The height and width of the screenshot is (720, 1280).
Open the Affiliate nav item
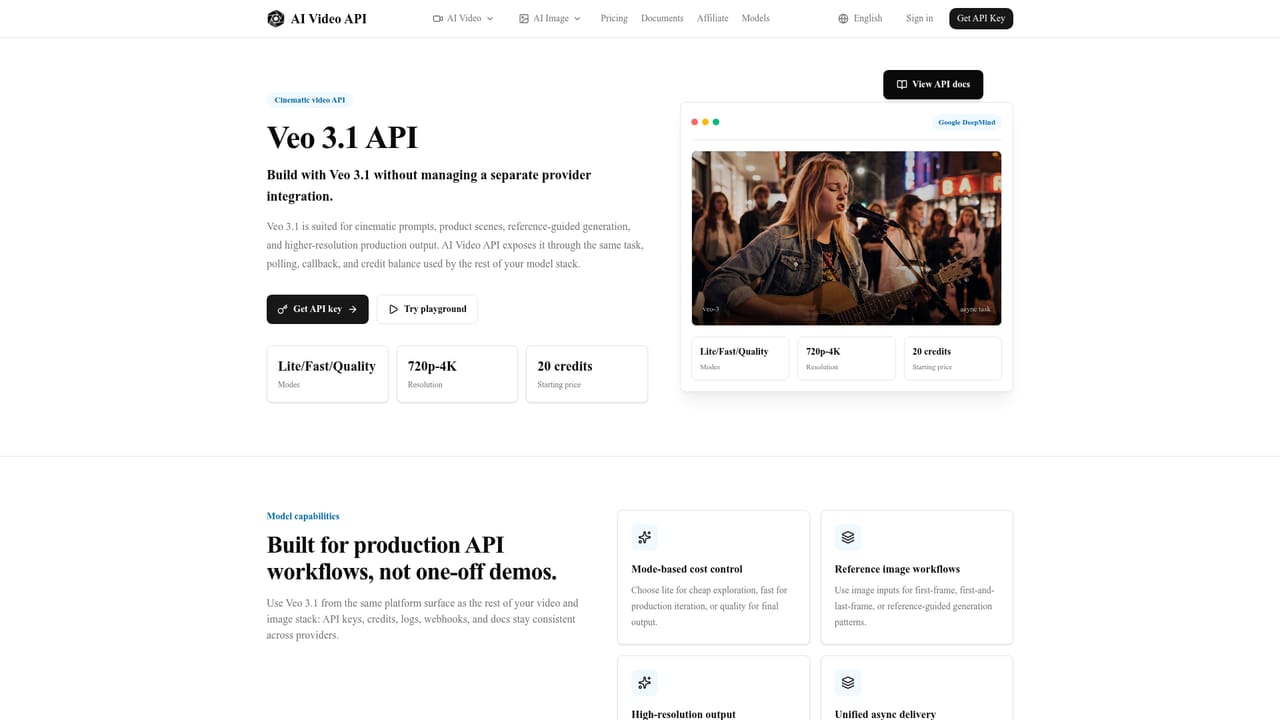[713, 18]
